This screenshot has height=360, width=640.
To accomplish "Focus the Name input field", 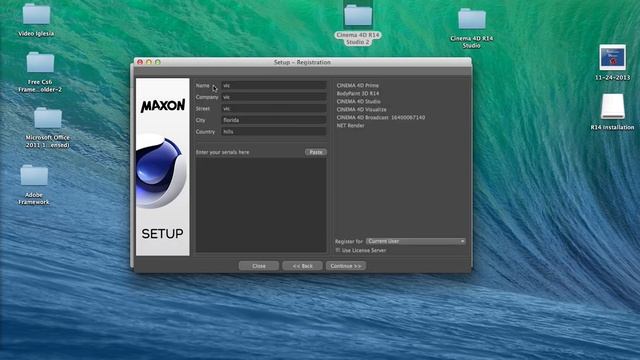I will pyautogui.click(x=273, y=86).
